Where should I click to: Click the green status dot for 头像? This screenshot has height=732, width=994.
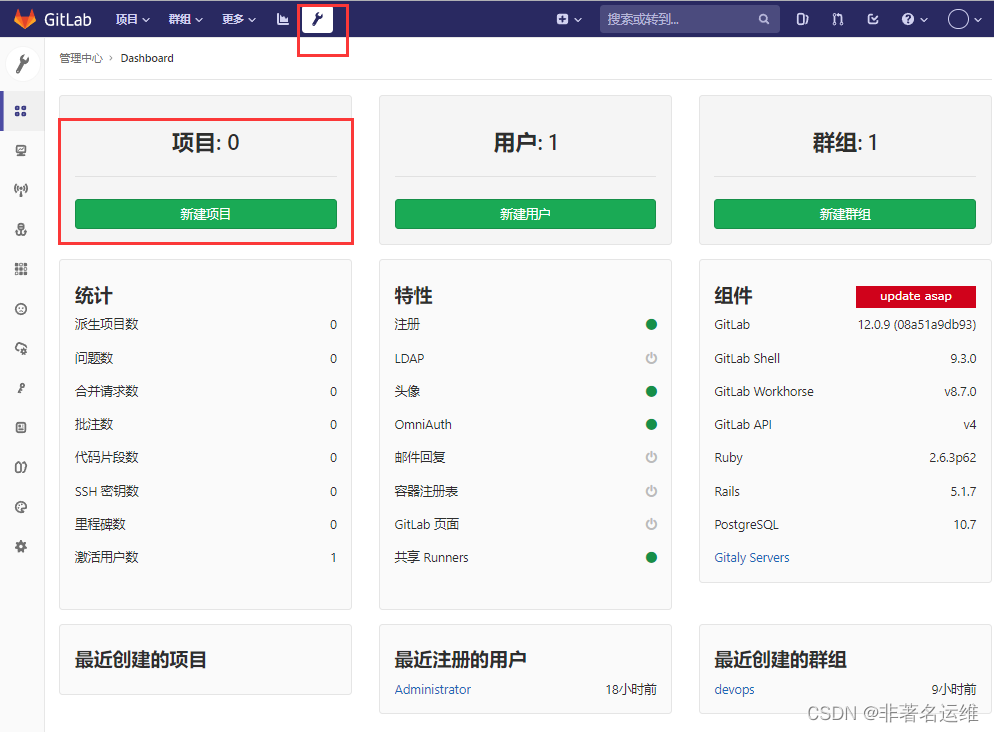pyautogui.click(x=651, y=391)
